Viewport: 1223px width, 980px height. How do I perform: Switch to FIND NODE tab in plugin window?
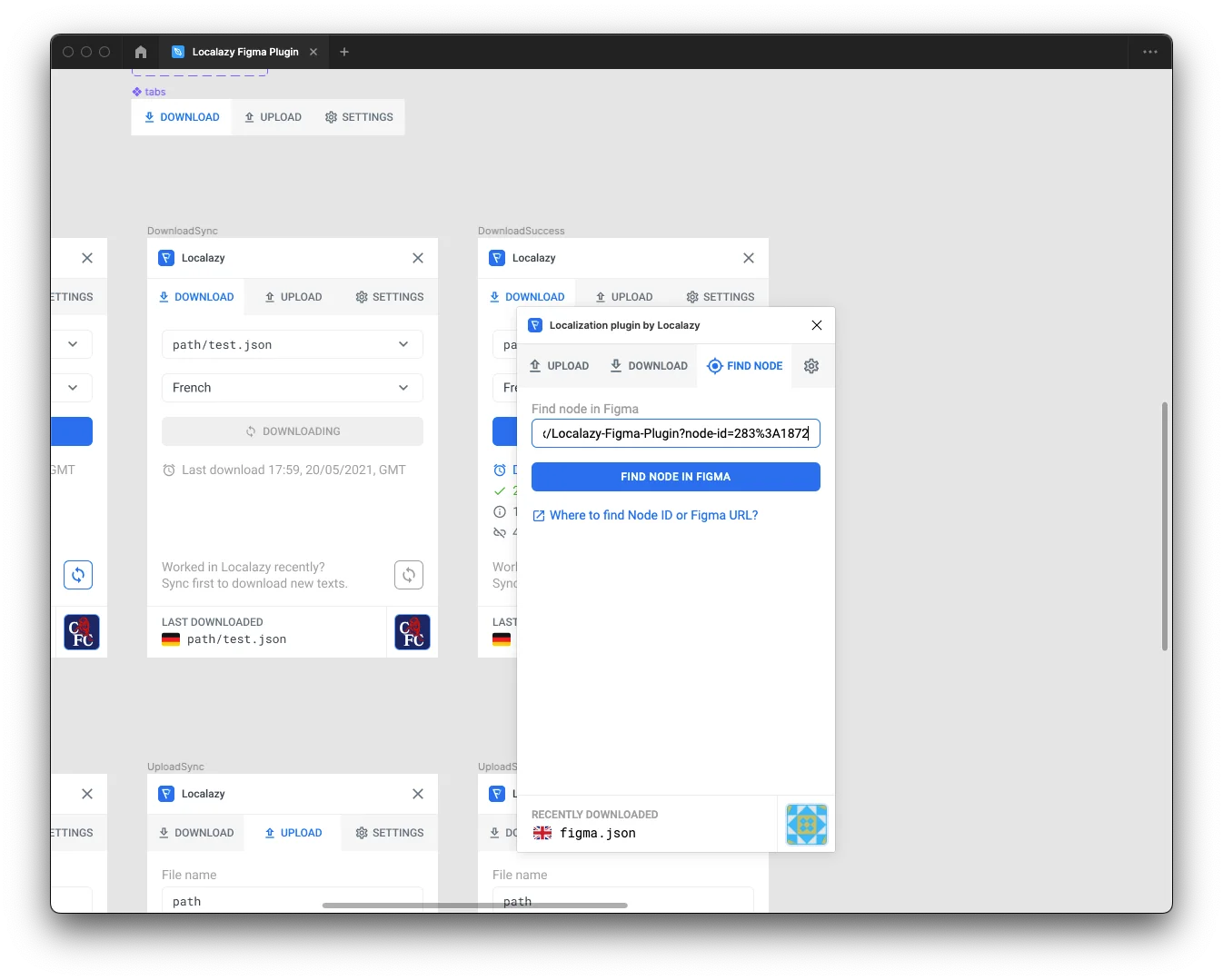745,366
